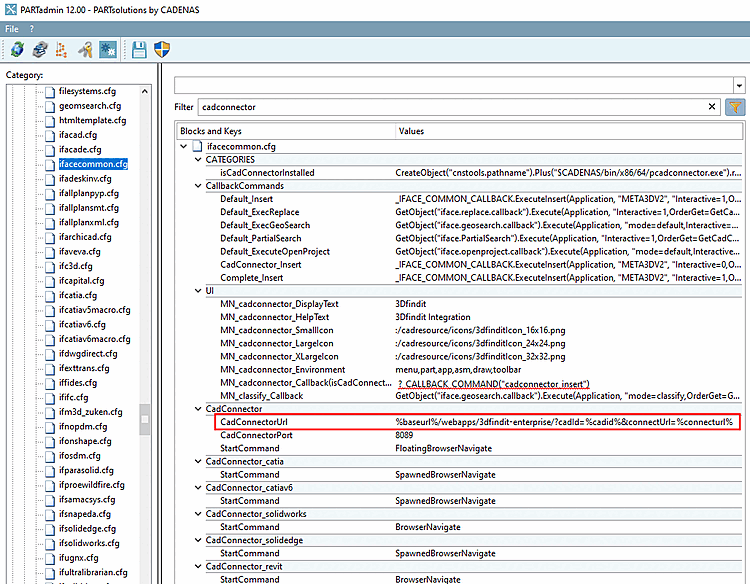Save changes with the floppy disk icon
Image resolution: width=750 pixels, height=584 pixels.
point(139,49)
